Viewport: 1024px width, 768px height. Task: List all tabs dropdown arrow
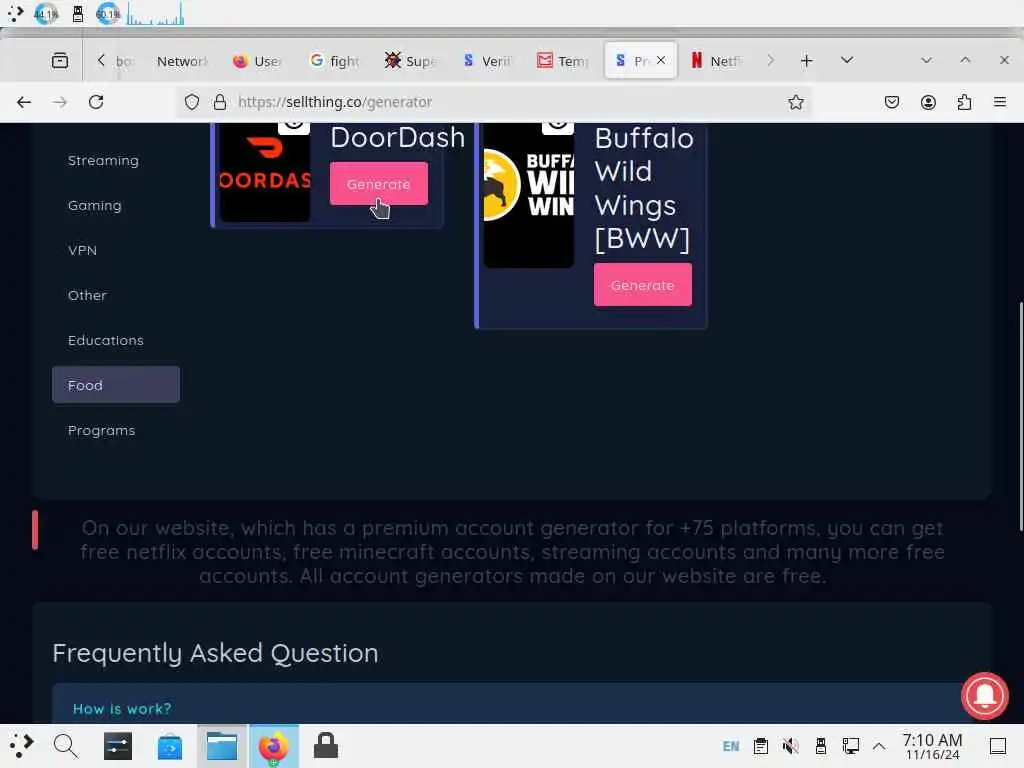pyautogui.click(x=847, y=60)
